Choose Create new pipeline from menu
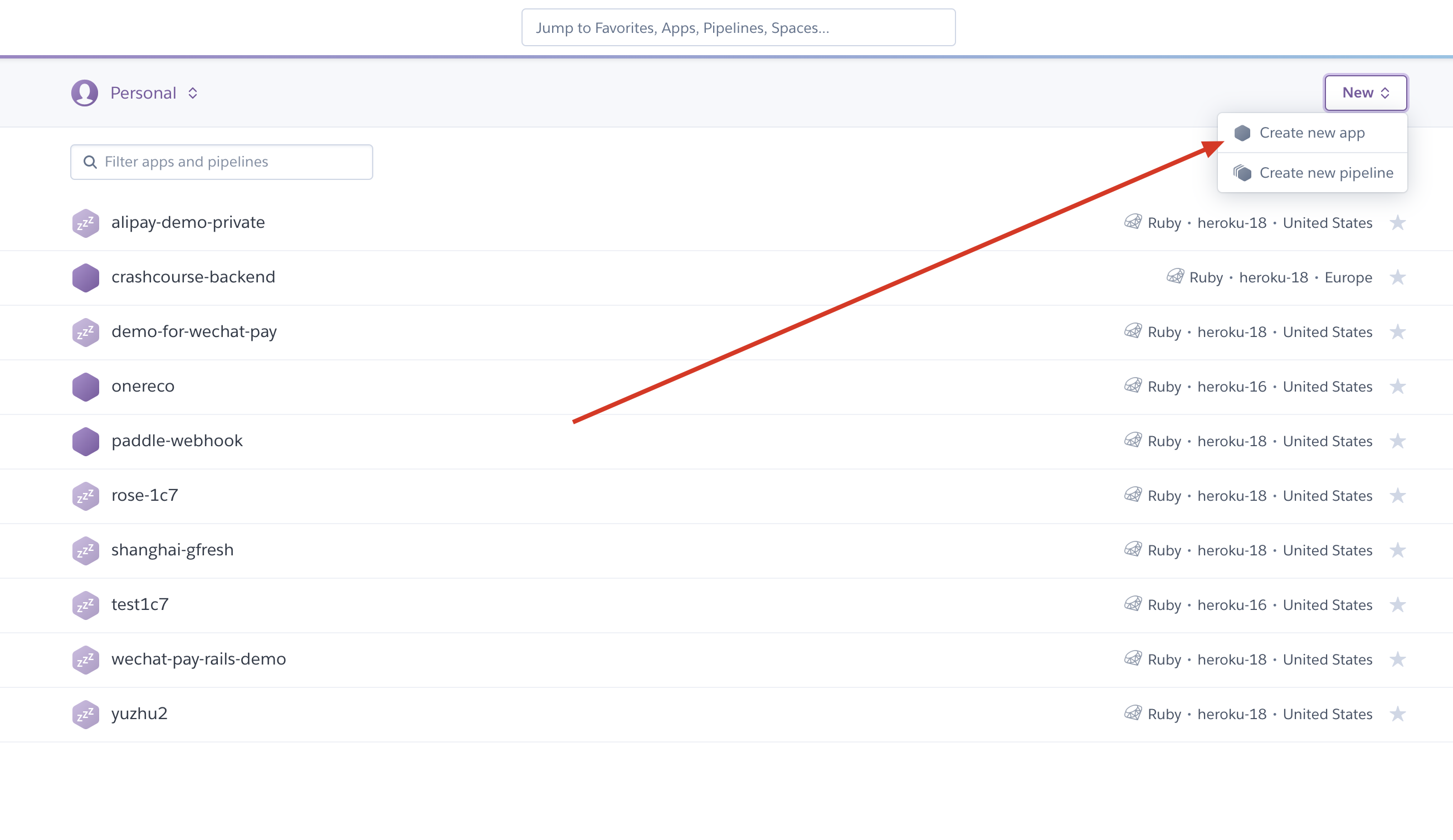Screen dimensions: 1453x840 tap(1325, 173)
